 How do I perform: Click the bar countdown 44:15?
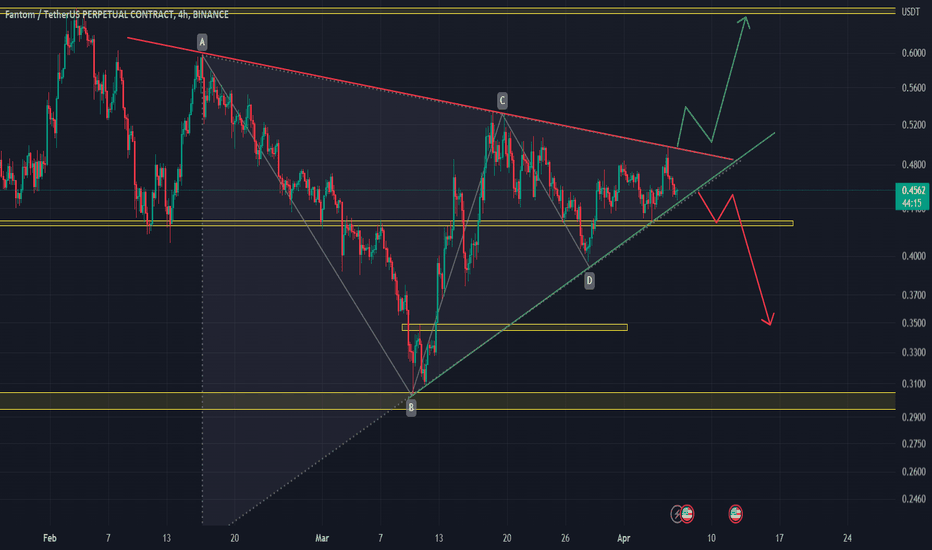913,203
